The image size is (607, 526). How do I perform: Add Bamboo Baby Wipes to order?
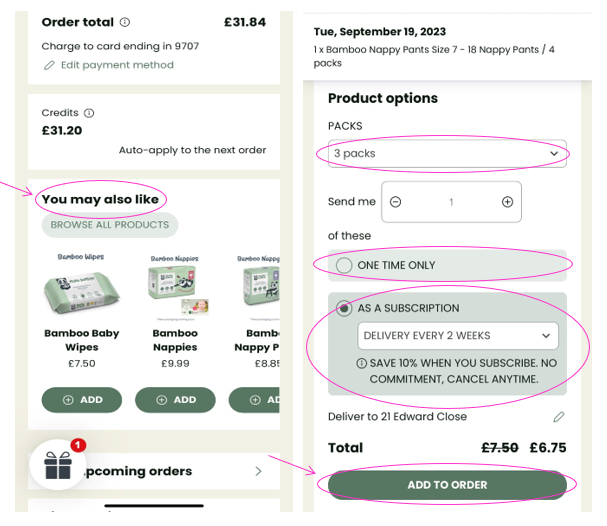pos(82,400)
